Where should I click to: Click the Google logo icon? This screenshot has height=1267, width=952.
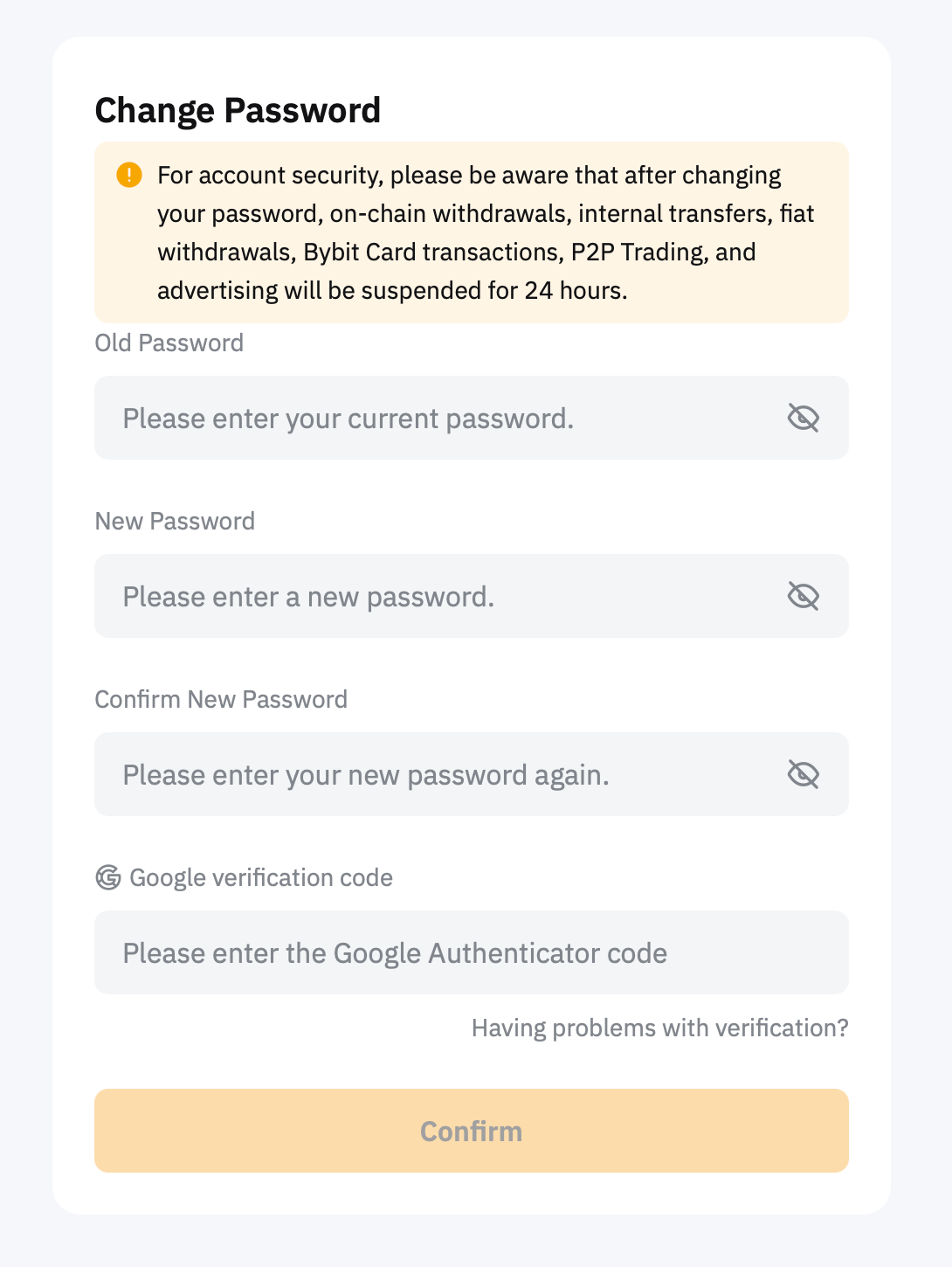pyautogui.click(x=108, y=877)
